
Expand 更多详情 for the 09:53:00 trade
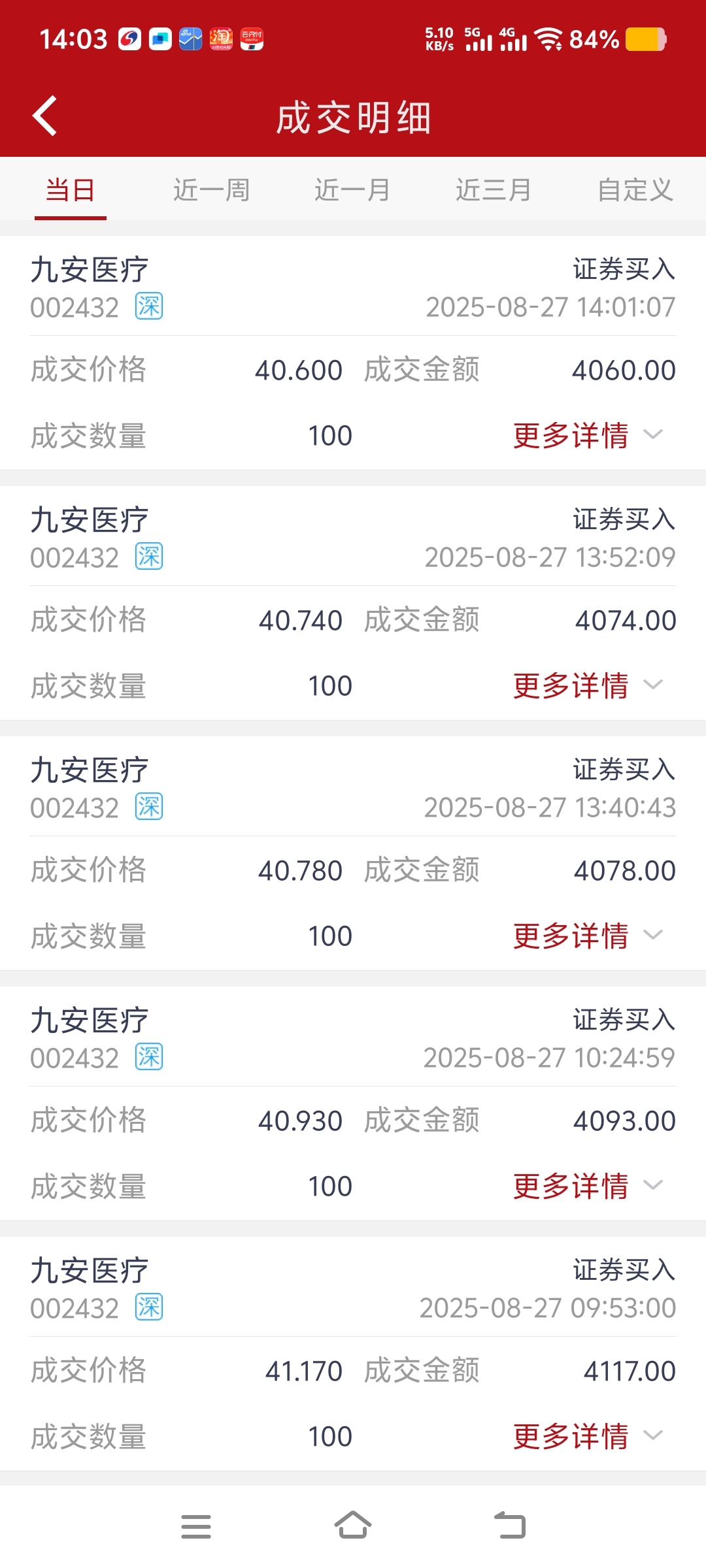pos(588,1436)
